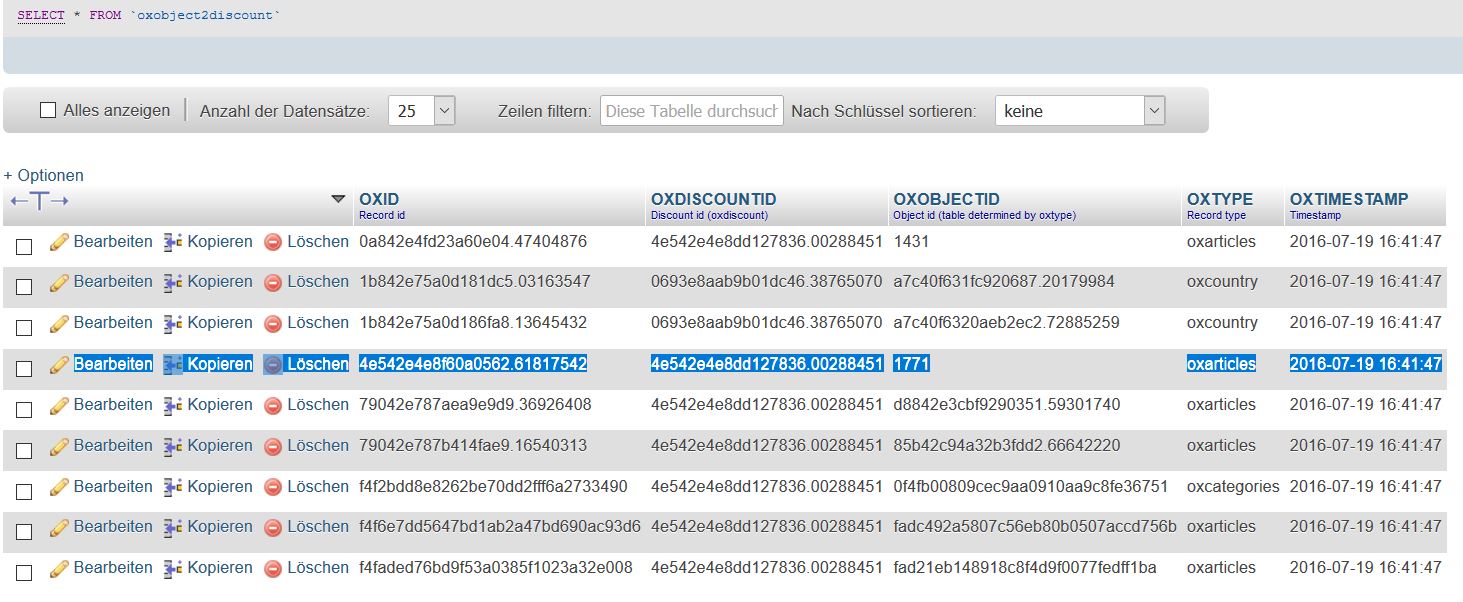
Task: Select cell 'd8842e3cbf9290351.59301740'
Action: tap(1007, 405)
